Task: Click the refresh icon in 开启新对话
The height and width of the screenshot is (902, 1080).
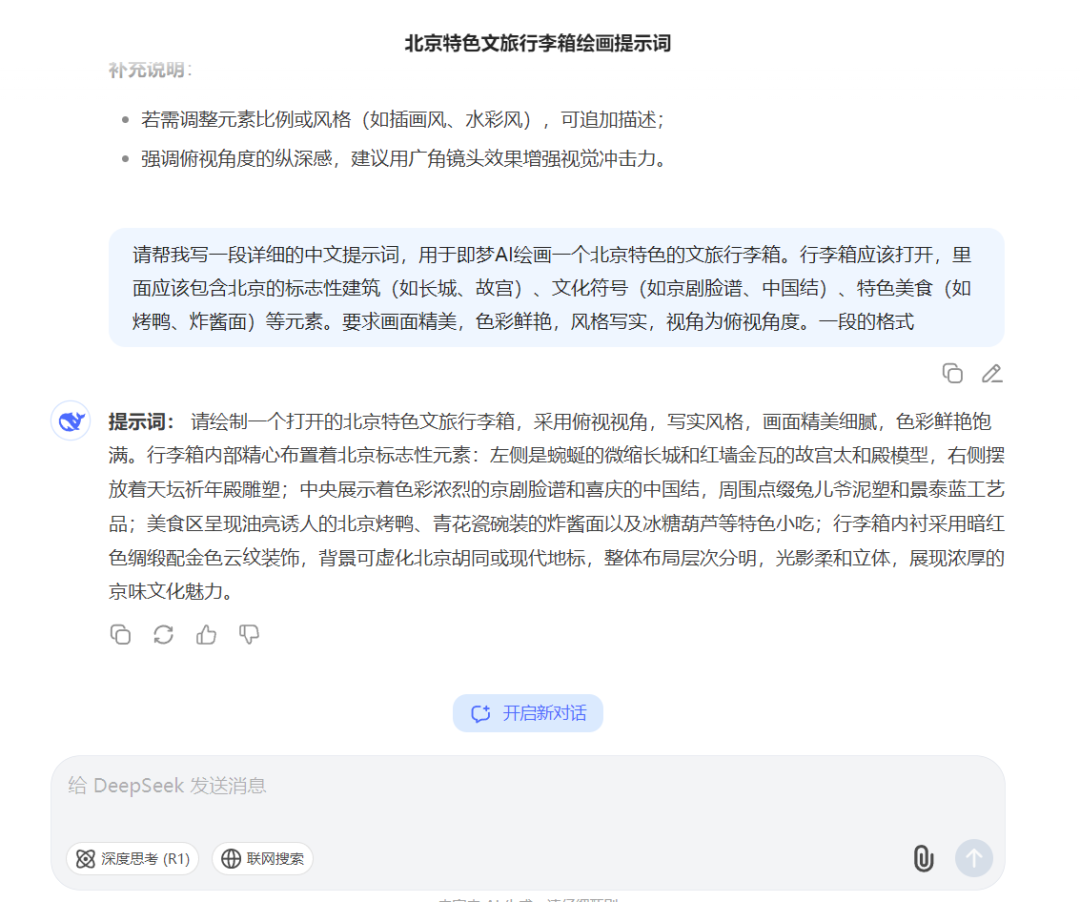Action: click(479, 713)
